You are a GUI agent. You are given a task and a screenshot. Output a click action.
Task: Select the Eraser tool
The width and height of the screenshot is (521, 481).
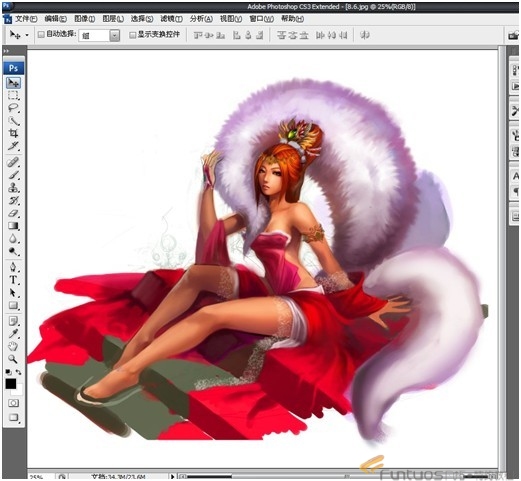pyautogui.click(x=13, y=213)
